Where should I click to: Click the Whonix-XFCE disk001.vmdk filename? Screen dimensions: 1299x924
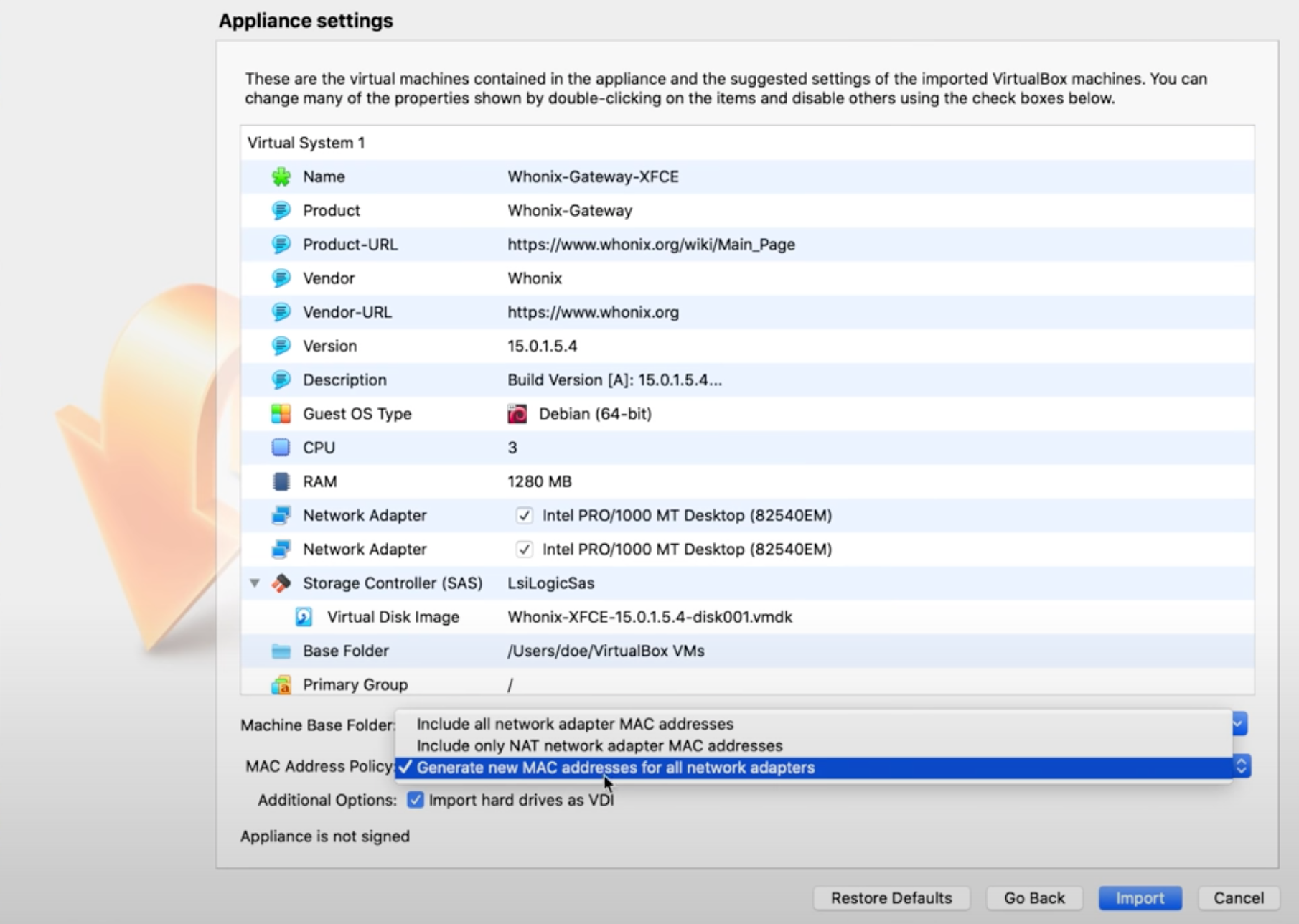click(649, 617)
